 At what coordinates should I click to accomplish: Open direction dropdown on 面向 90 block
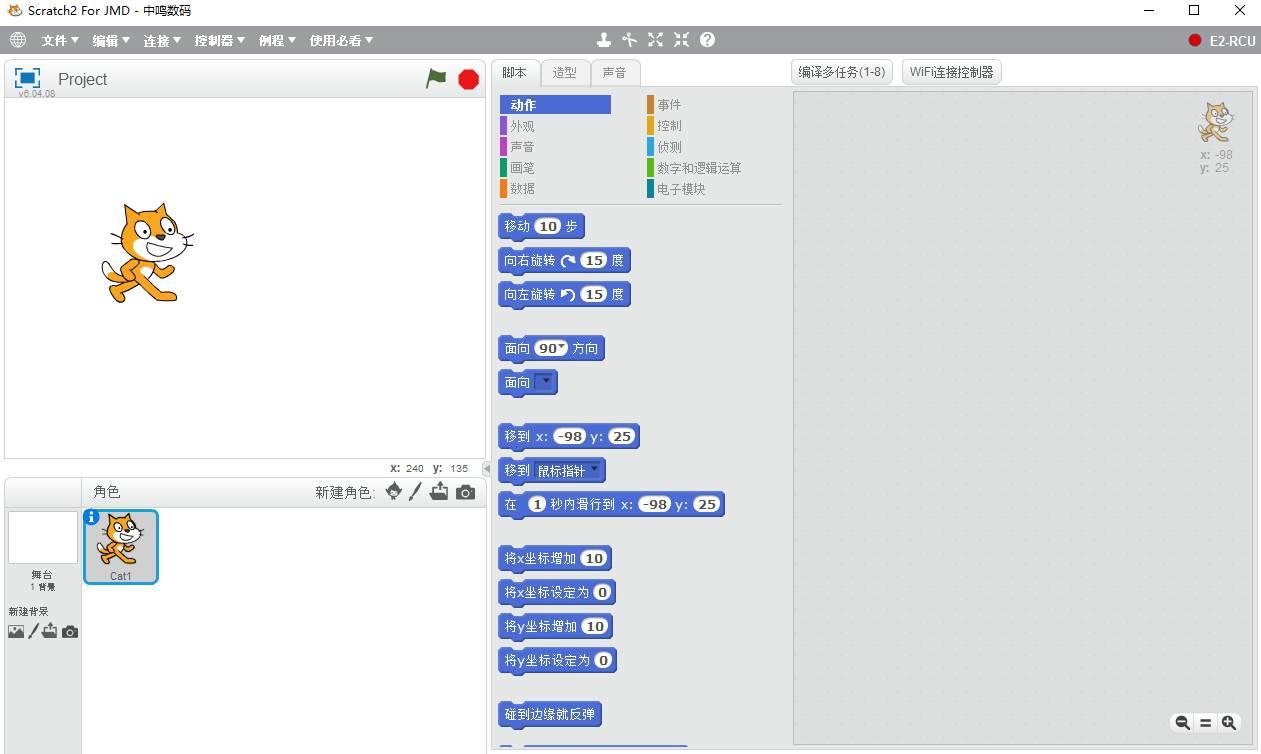pyautogui.click(x=562, y=348)
